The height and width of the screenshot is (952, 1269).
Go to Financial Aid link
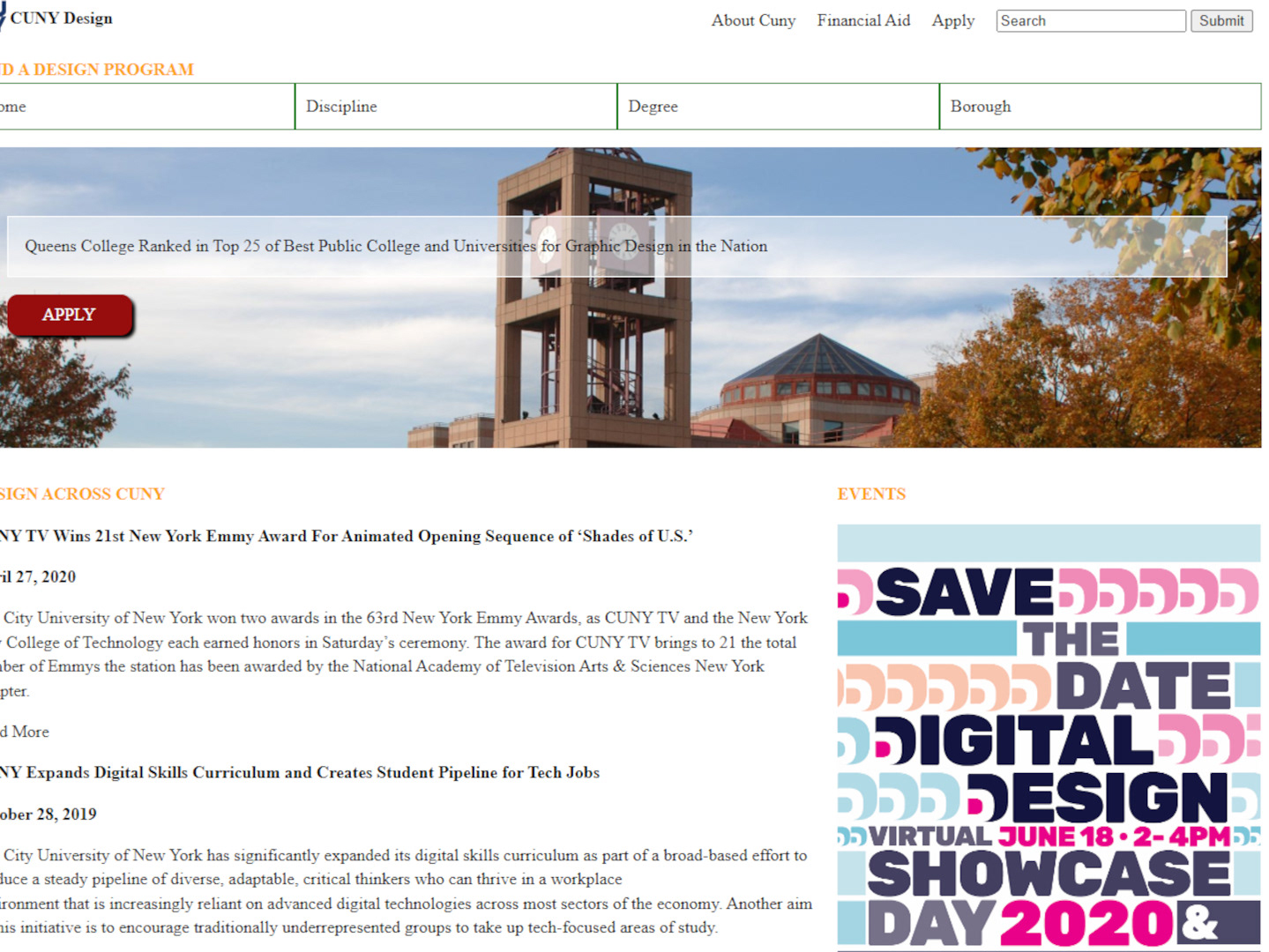pyautogui.click(x=863, y=20)
